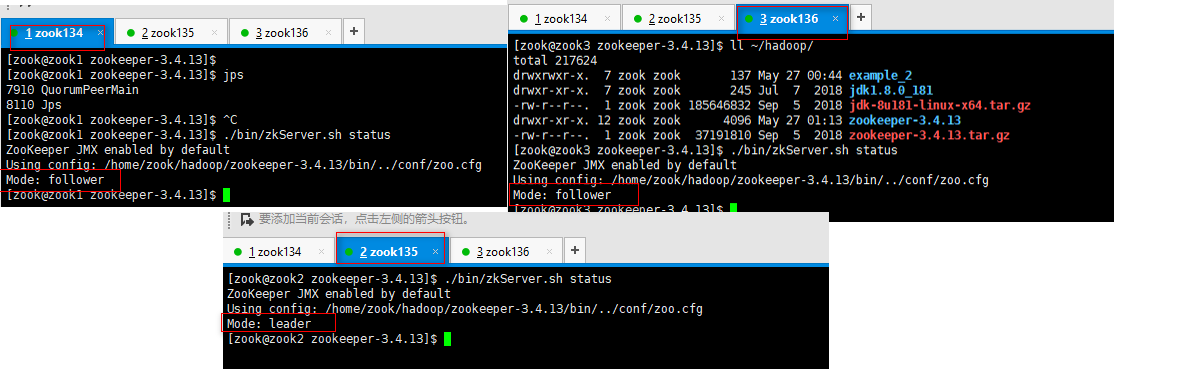The image size is (1180, 369).
Task: Close the 1 zook134 tab in the zook3 terminal window
Action: pos(607,19)
